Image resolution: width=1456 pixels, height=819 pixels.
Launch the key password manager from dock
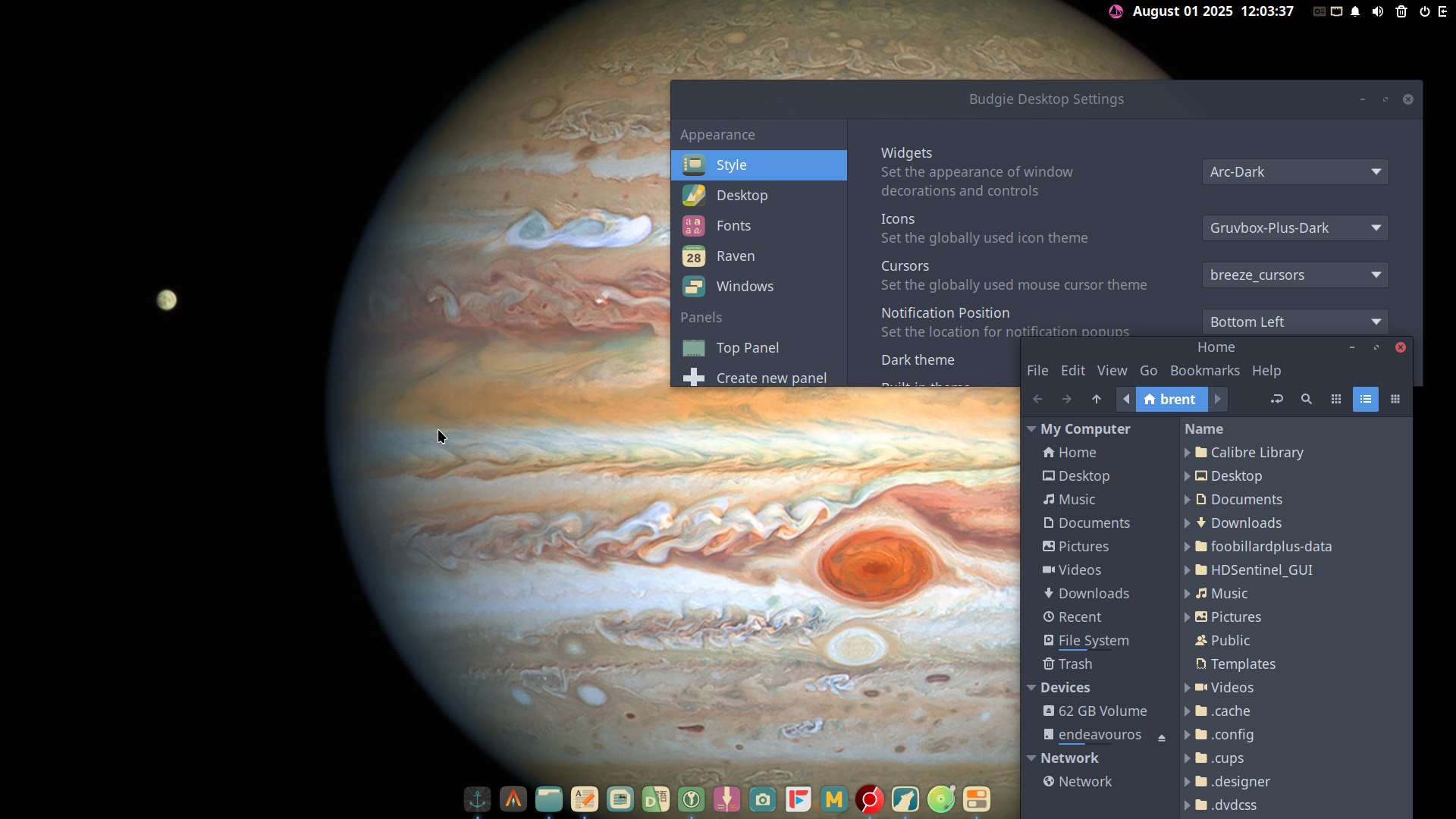point(692,799)
